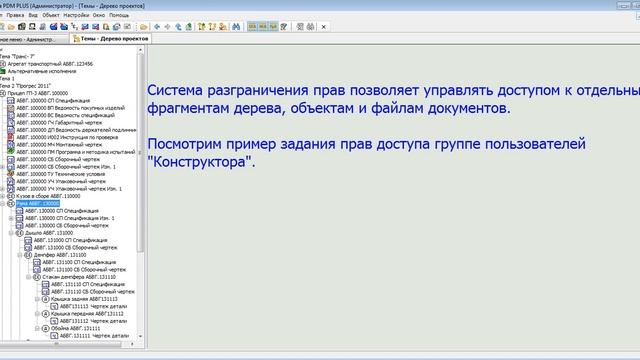640x360 pixels.
Task: Click the second sort-arrows toolbar icon
Action: 212,27
